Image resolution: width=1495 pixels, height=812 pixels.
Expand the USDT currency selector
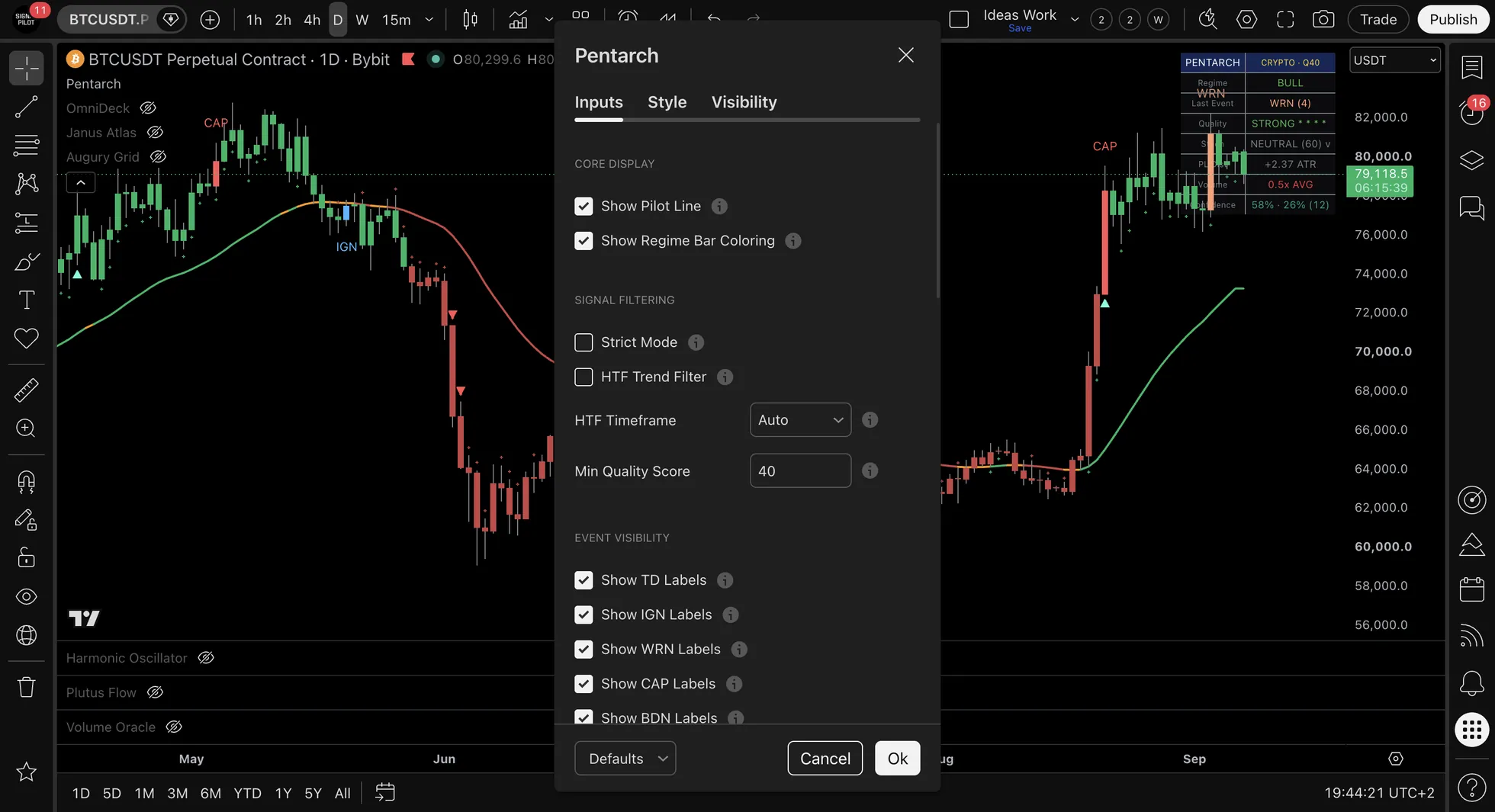pos(1395,60)
